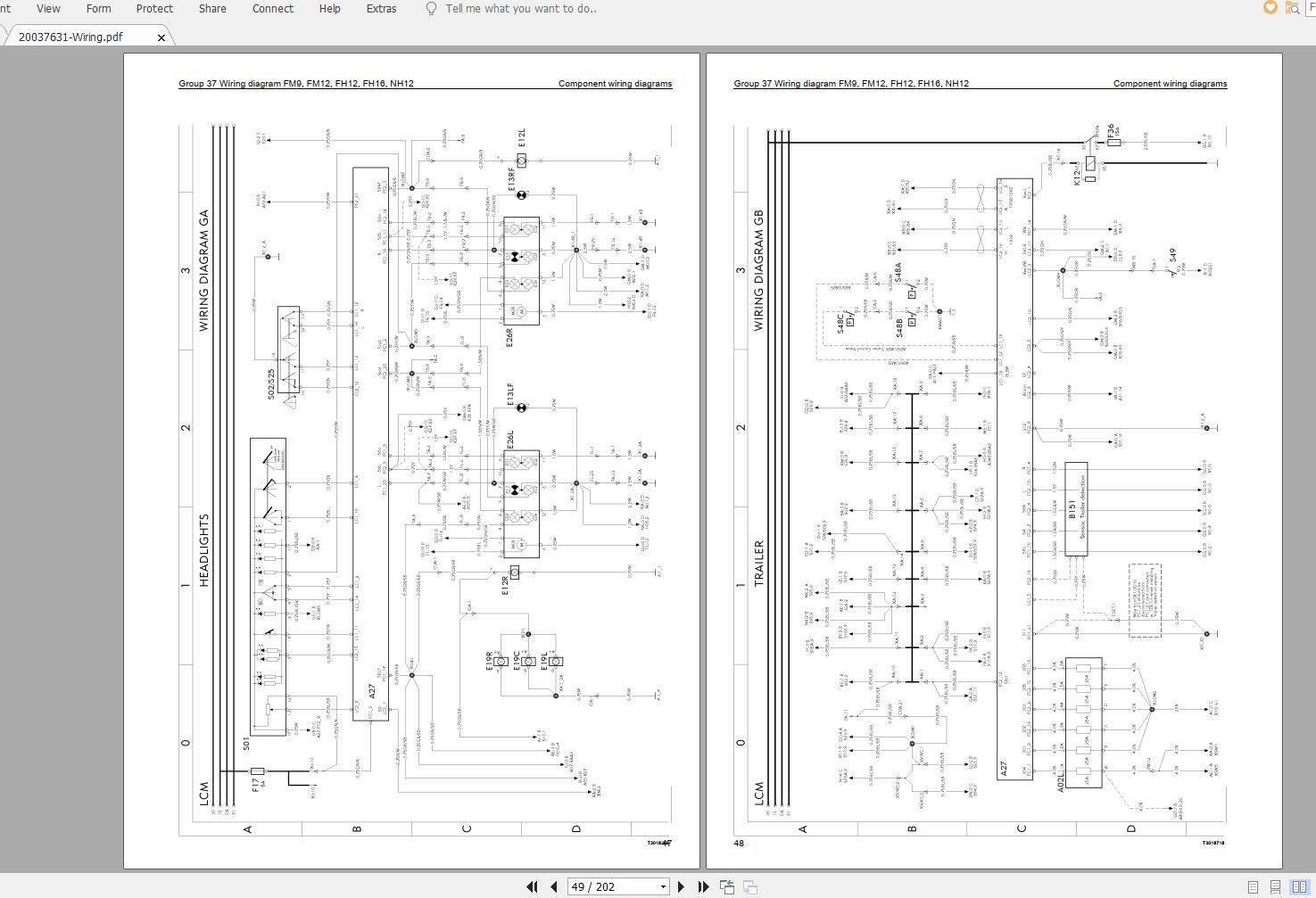This screenshot has height=898, width=1316.
Task: Enable continuous scrolling page mode
Action: [x=1275, y=886]
